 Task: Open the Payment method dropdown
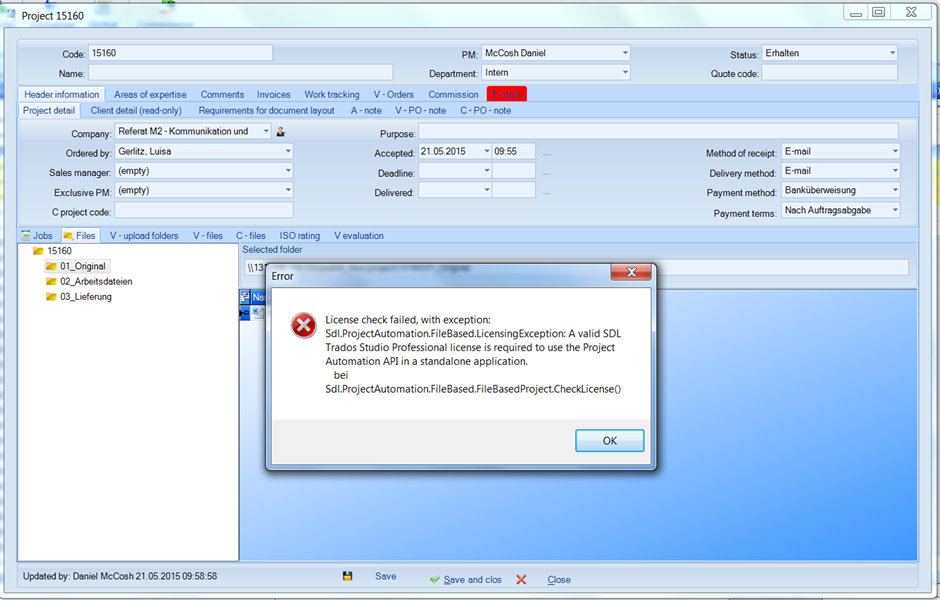tap(894, 191)
